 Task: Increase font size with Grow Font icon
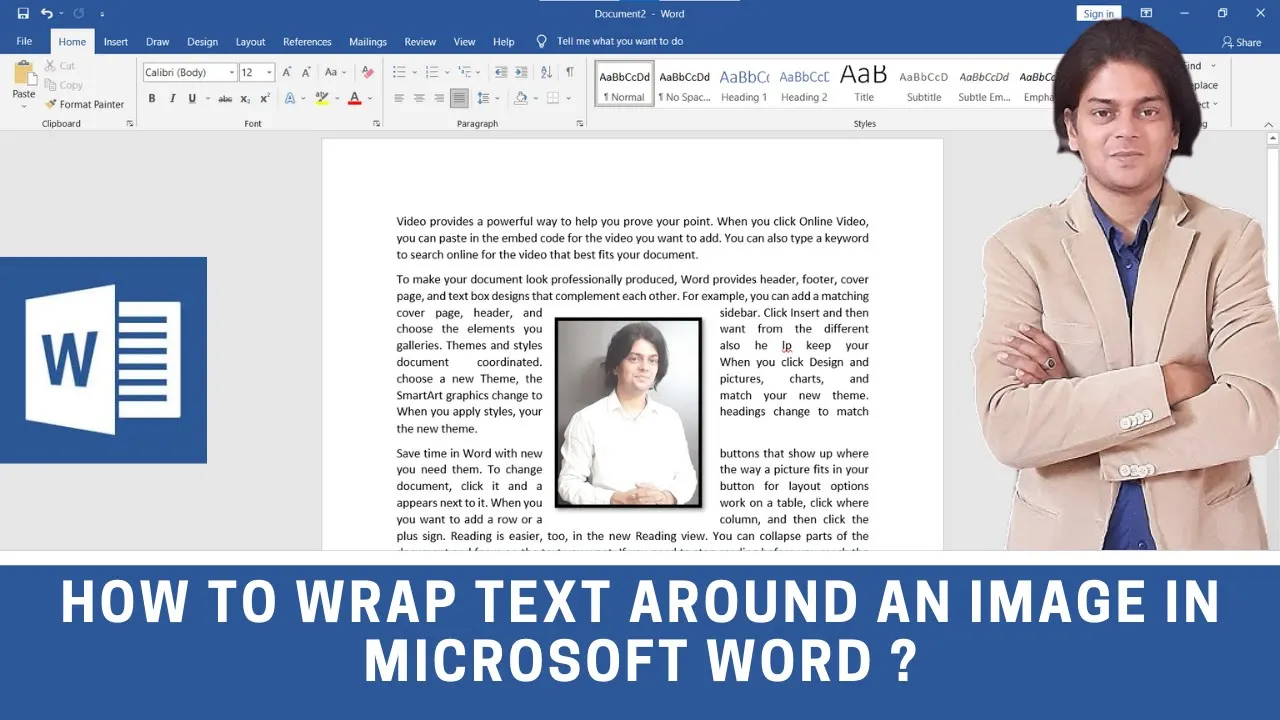pyautogui.click(x=287, y=72)
